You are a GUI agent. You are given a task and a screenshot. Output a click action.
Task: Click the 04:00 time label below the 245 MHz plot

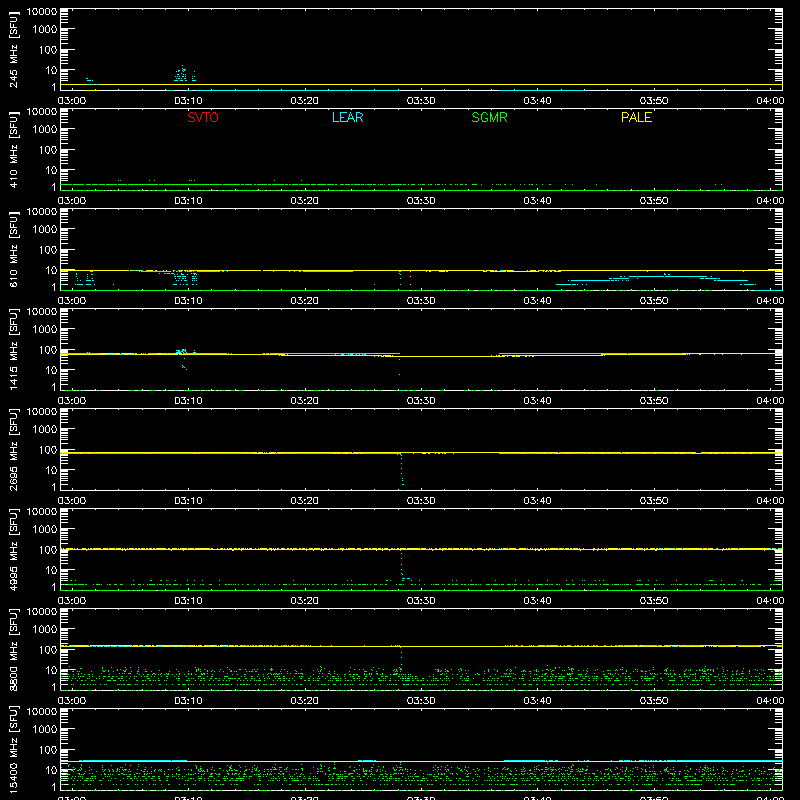pos(770,101)
